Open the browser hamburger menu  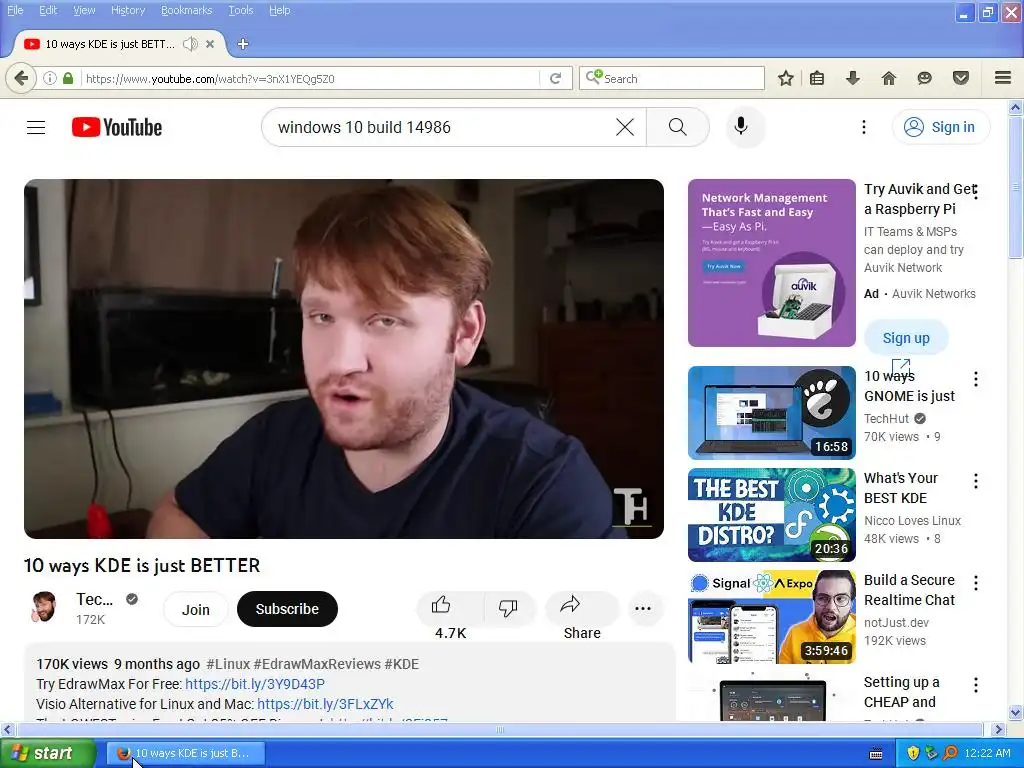[x=1003, y=78]
